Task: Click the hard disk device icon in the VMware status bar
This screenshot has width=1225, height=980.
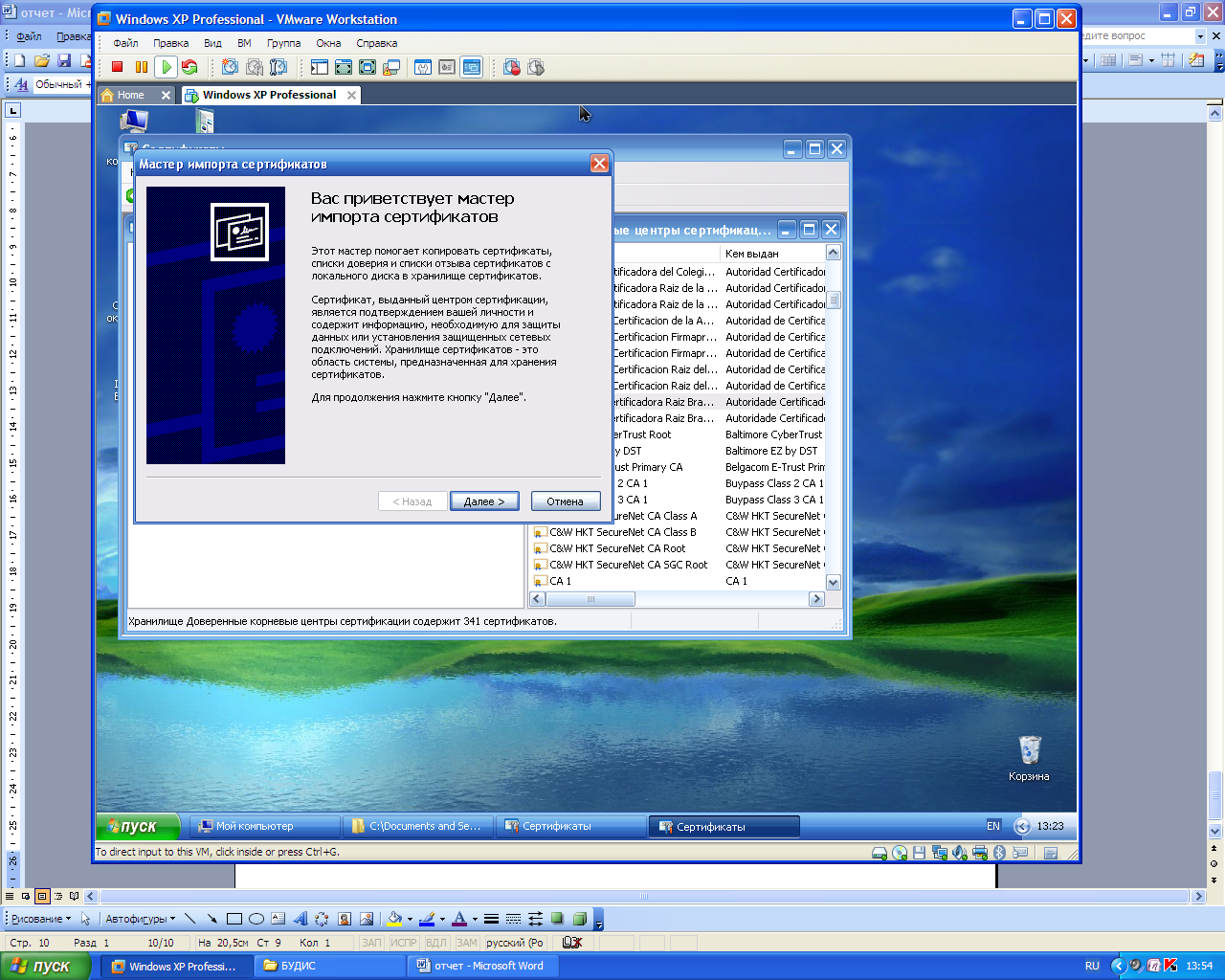Action: point(880,853)
